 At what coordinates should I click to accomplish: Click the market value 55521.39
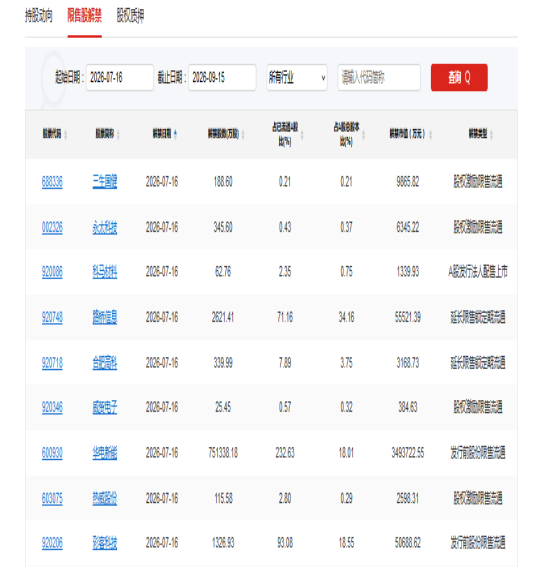click(408, 317)
